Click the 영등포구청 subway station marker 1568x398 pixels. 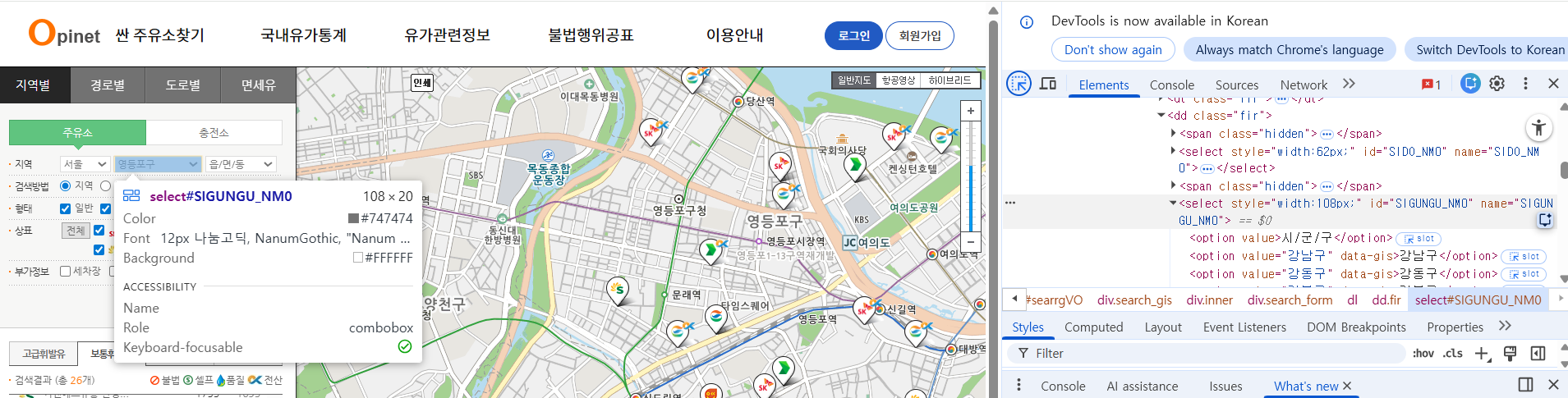coord(678,199)
